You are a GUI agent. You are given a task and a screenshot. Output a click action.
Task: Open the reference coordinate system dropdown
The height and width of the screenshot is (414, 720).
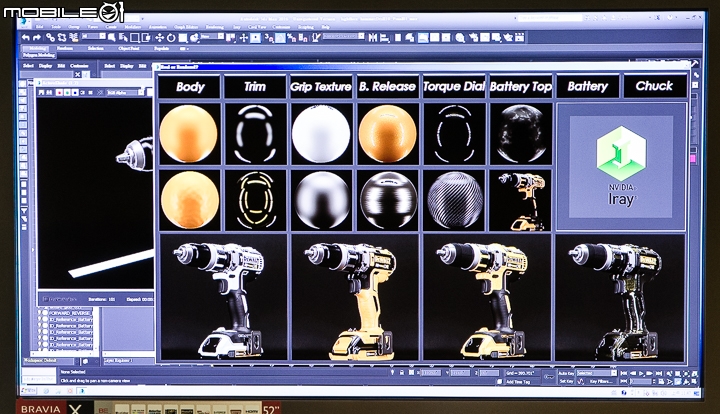[x=212, y=36]
